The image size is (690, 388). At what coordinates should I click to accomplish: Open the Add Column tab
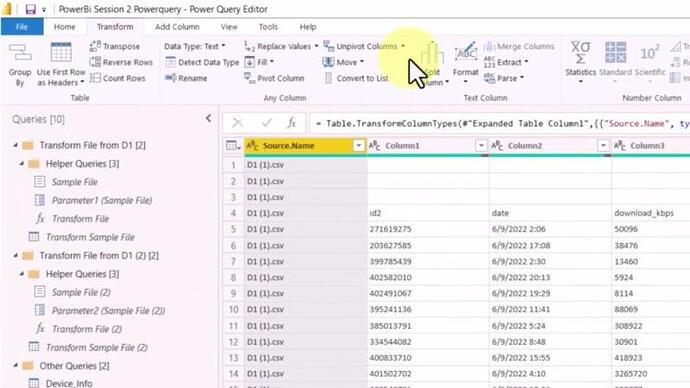point(177,27)
